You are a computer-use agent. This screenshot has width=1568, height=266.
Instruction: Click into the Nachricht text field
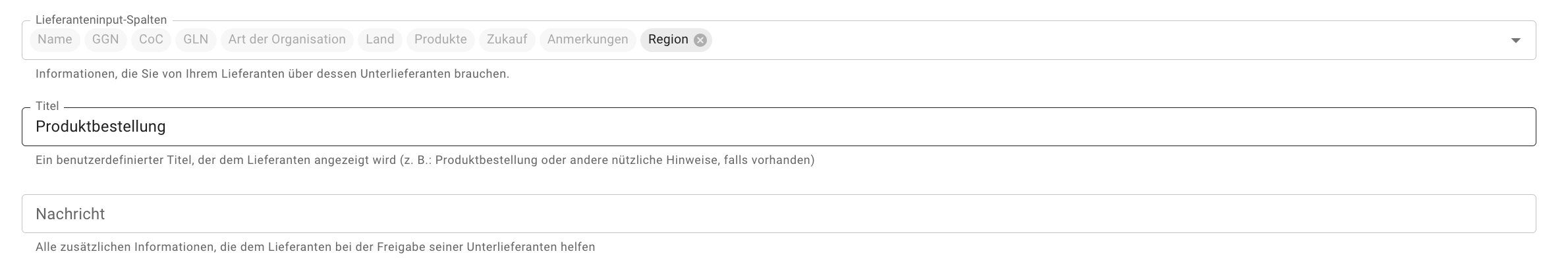pos(779,213)
